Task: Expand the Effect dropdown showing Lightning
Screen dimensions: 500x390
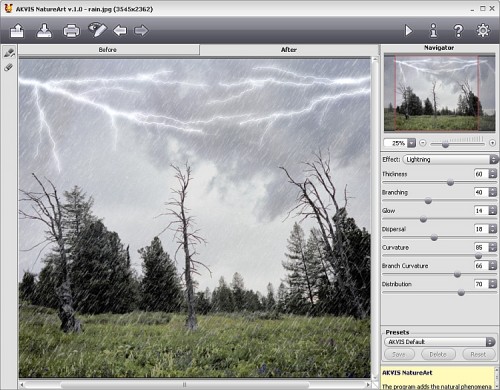Action: pos(450,159)
